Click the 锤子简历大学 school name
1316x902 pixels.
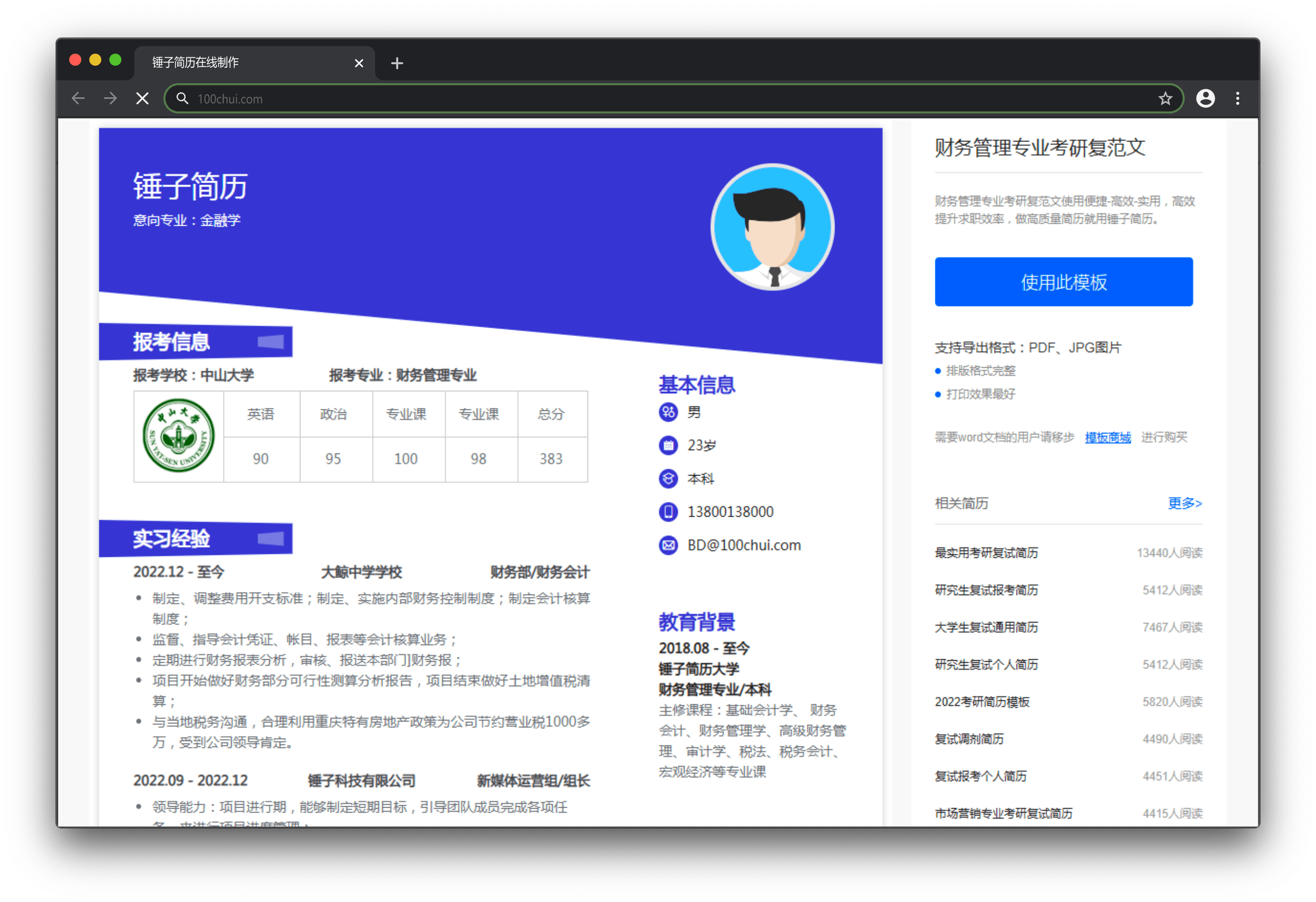click(699, 669)
